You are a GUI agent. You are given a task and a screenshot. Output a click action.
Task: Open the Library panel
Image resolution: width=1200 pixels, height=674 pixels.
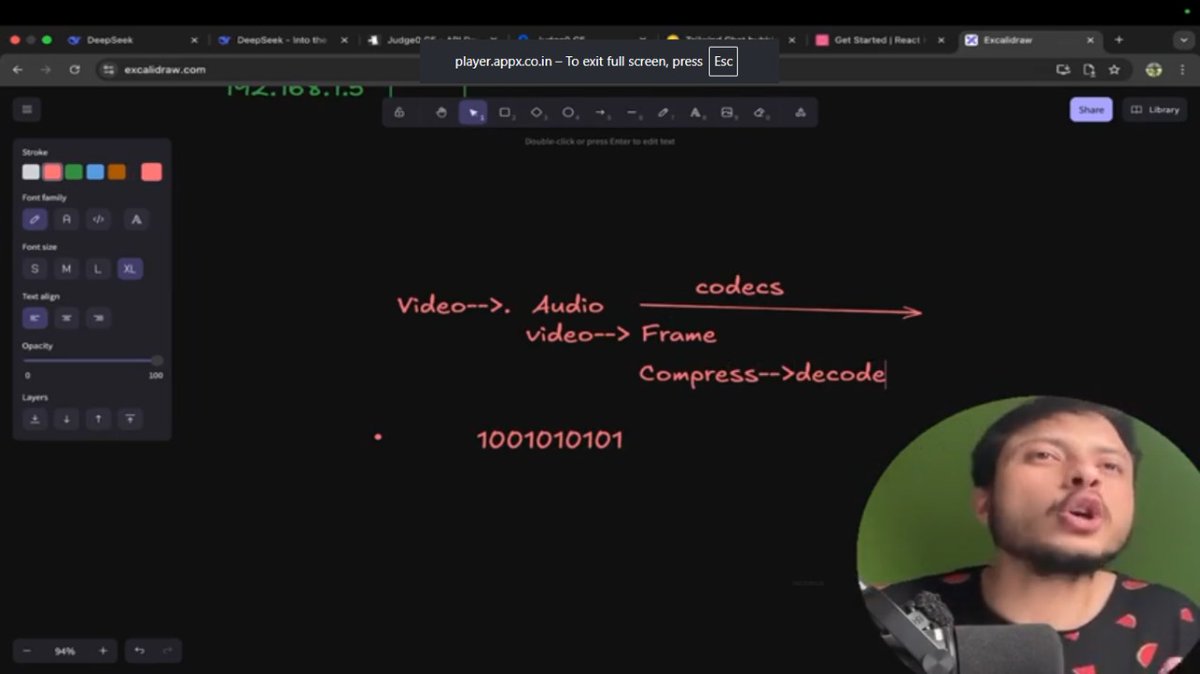[x=1154, y=109]
